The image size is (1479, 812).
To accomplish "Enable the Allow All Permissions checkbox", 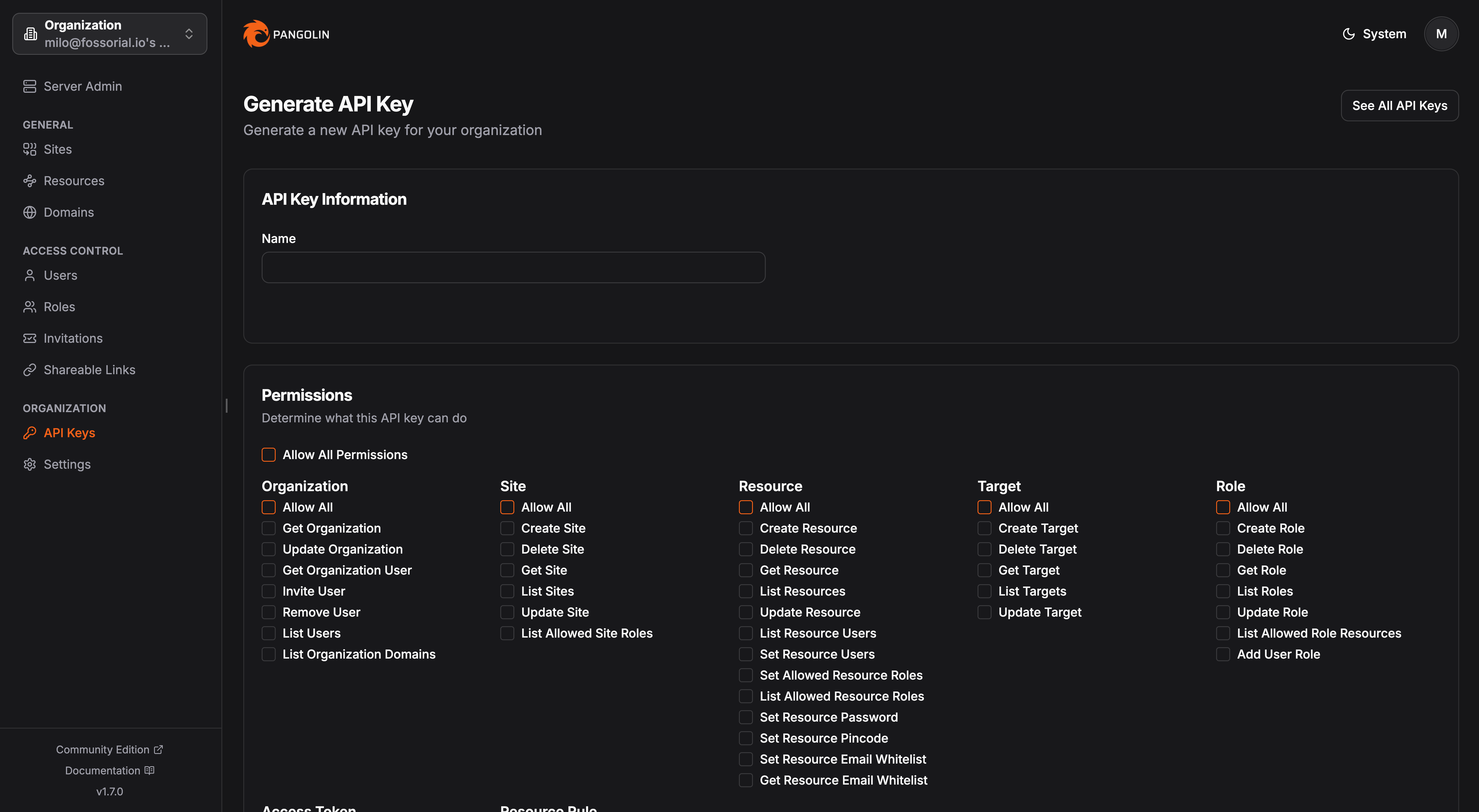I will [269, 454].
